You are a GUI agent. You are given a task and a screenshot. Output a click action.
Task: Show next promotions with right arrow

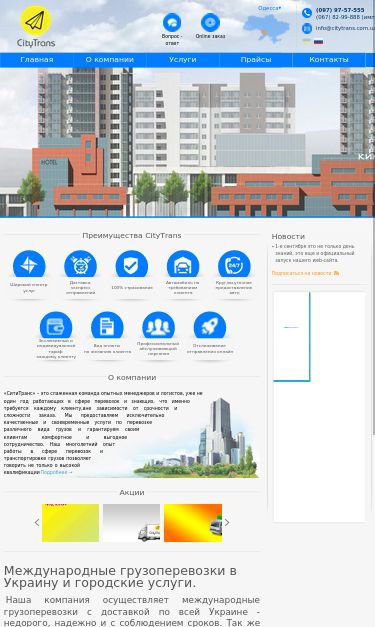coord(227,523)
